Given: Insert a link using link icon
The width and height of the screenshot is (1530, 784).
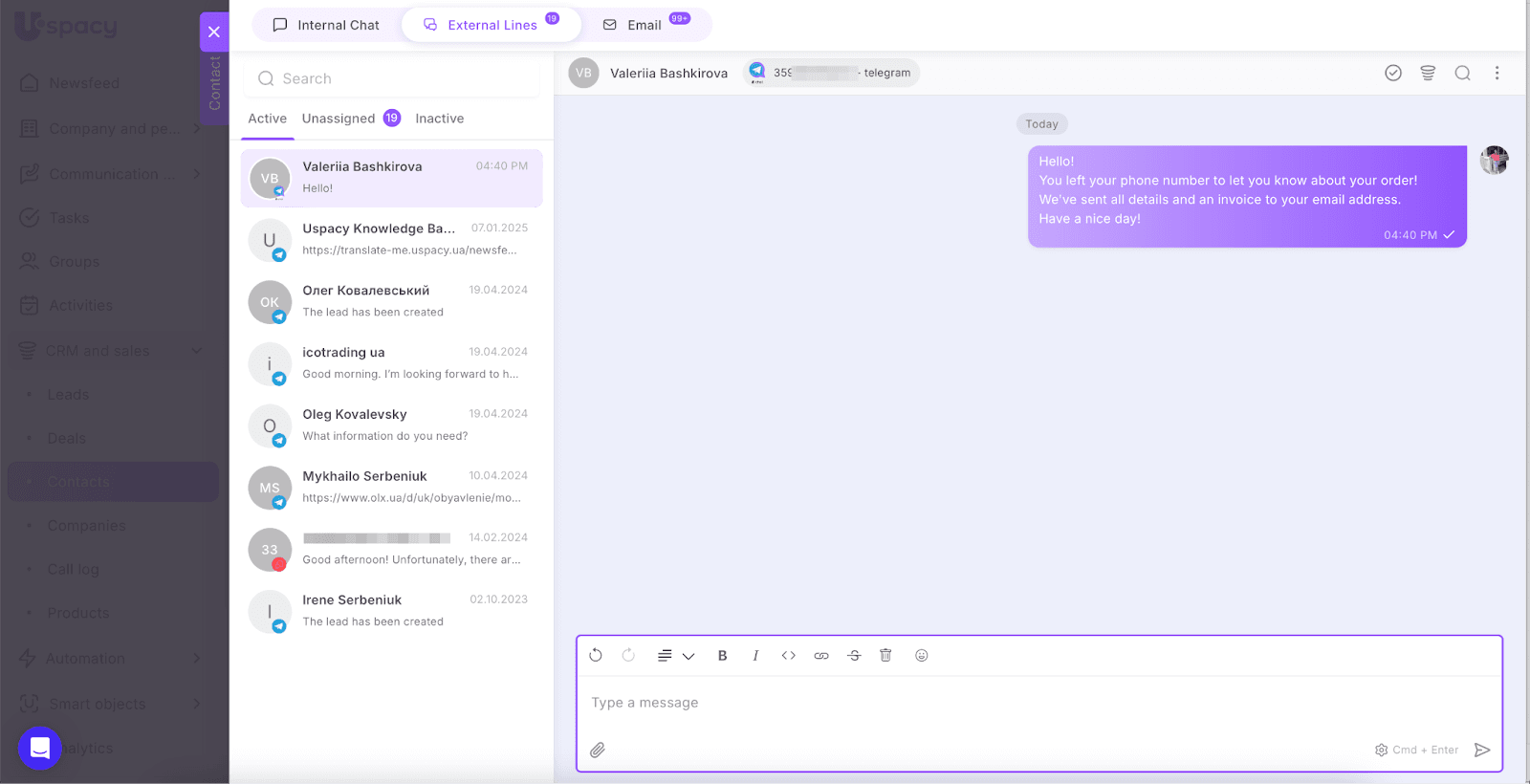Looking at the screenshot, I should pyautogui.click(x=821, y=656).
